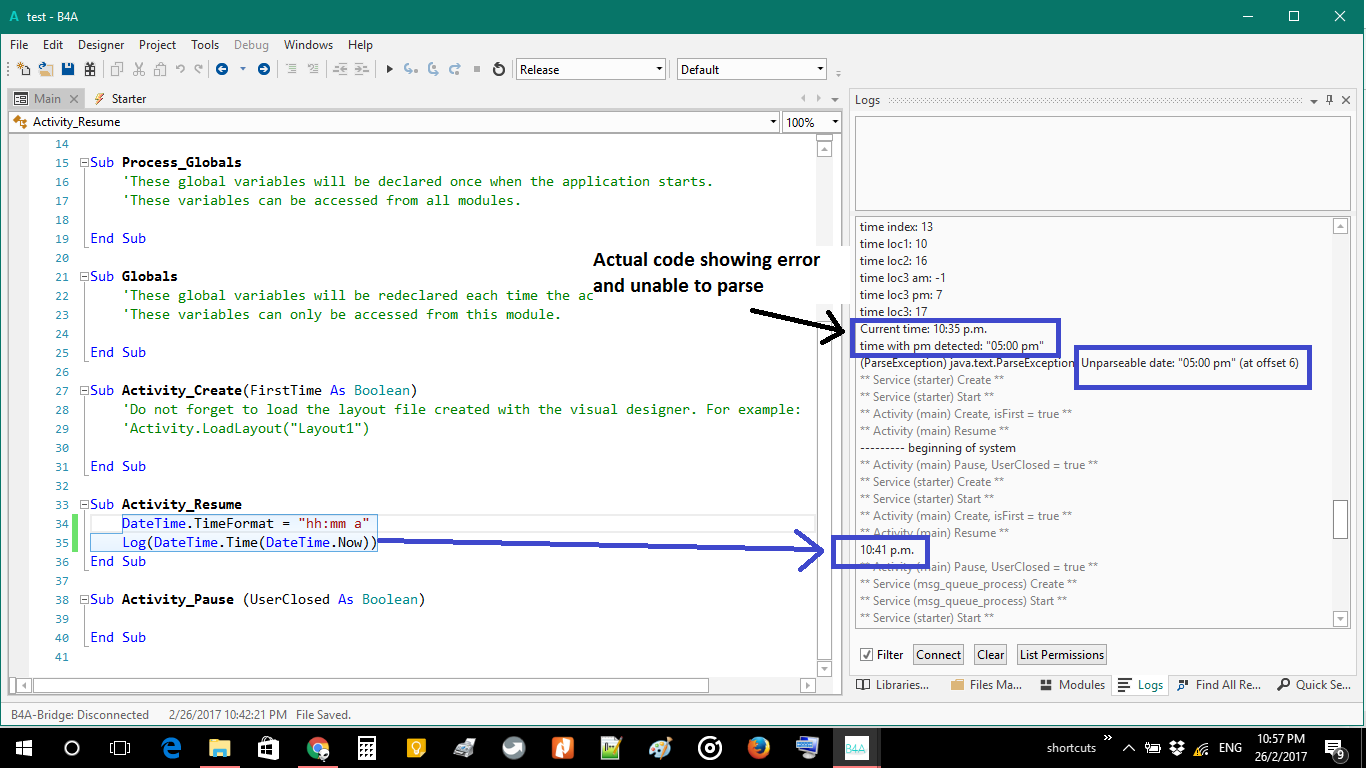
Task: Click the Save file toolbar icon
Action: [68, 69]
